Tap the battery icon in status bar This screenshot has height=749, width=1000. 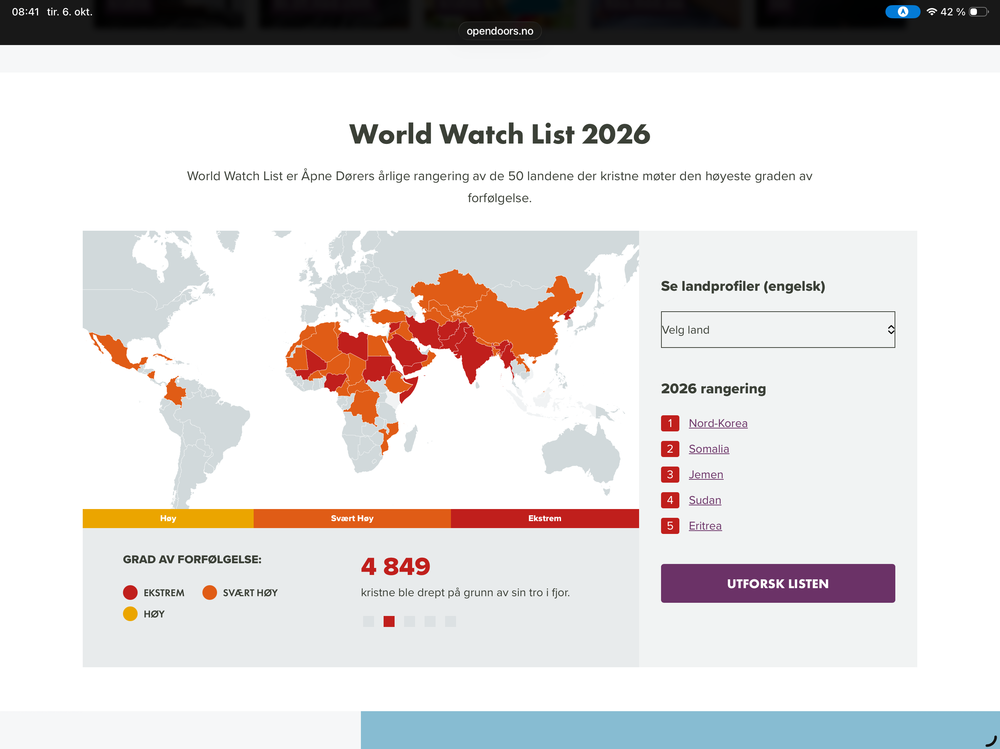[978, 11]
